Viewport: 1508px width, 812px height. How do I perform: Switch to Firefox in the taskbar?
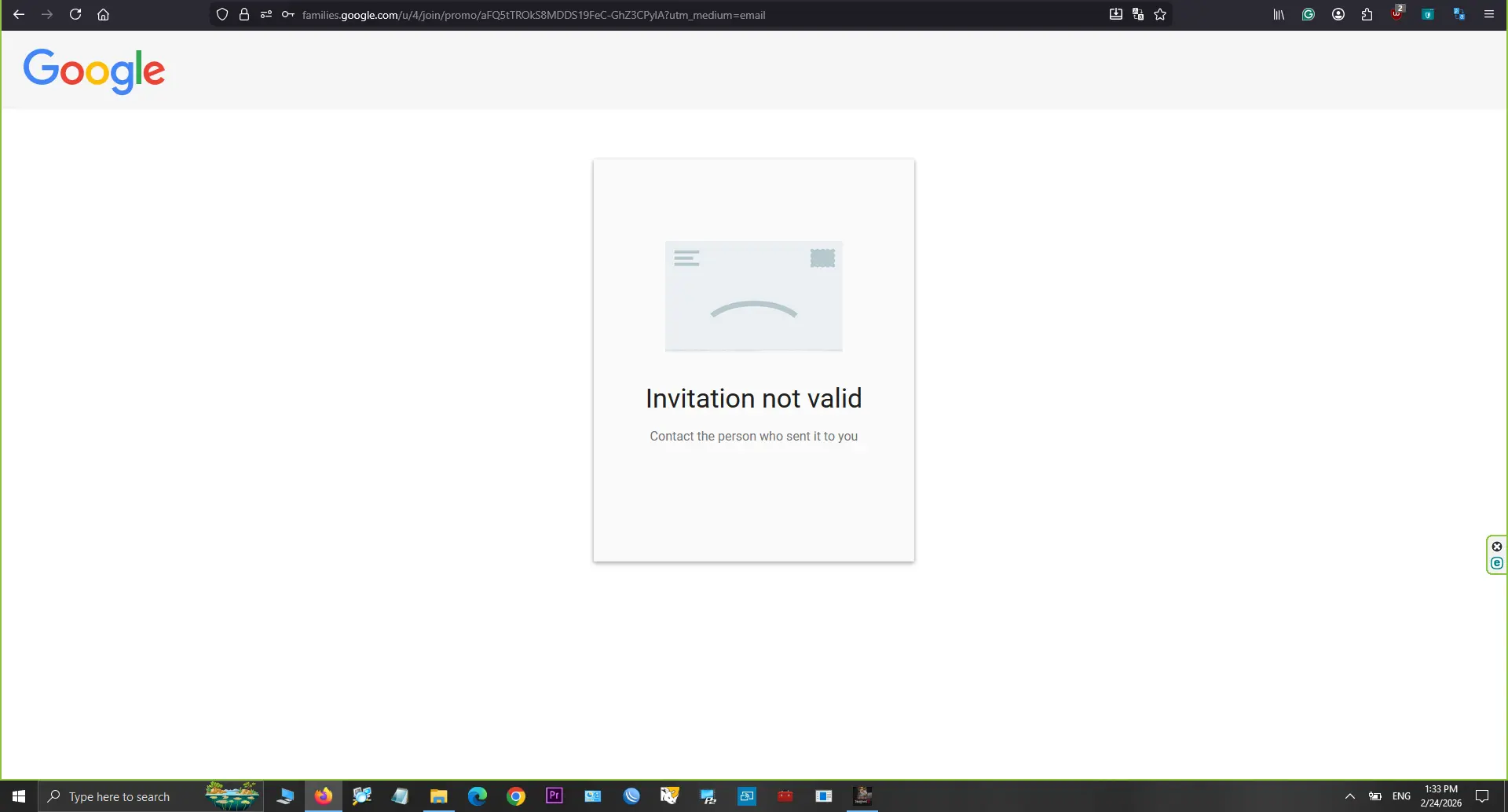coord(324,796)
